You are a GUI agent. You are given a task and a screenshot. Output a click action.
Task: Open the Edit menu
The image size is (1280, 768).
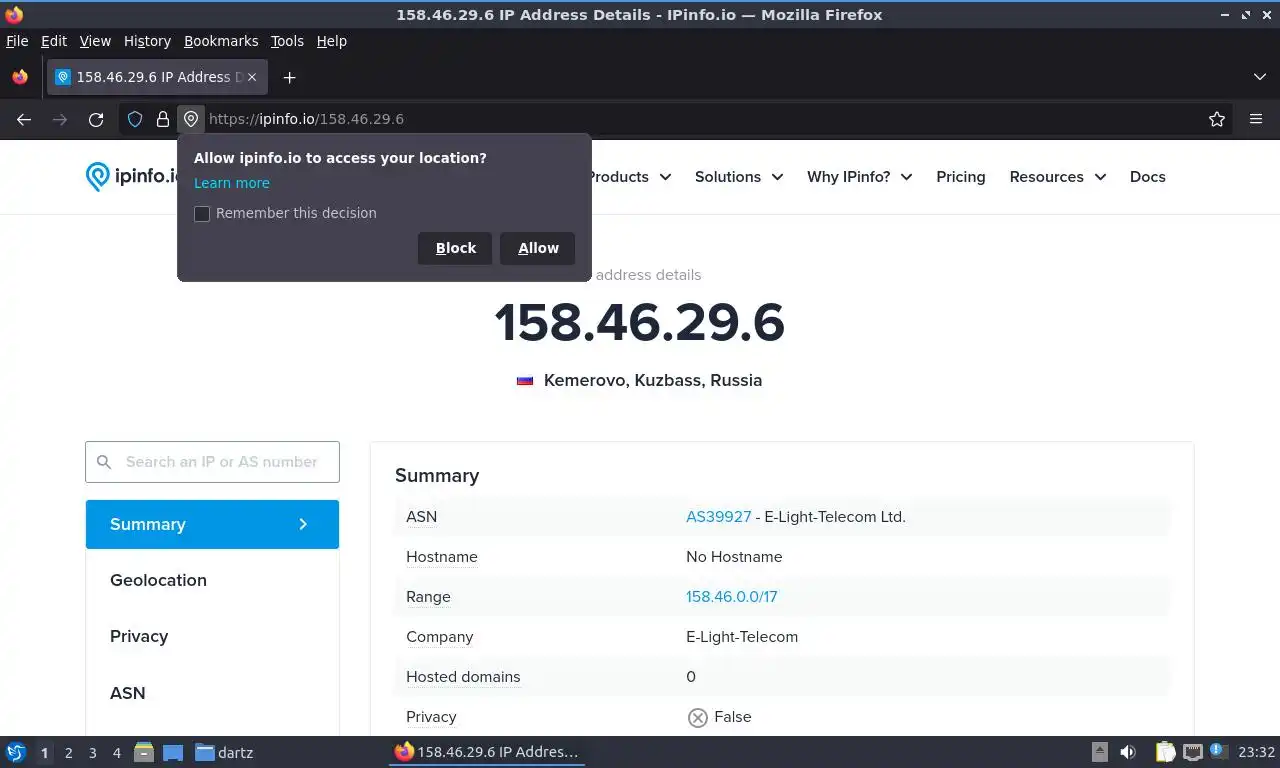pyautogui.click(x=54, y=41)
